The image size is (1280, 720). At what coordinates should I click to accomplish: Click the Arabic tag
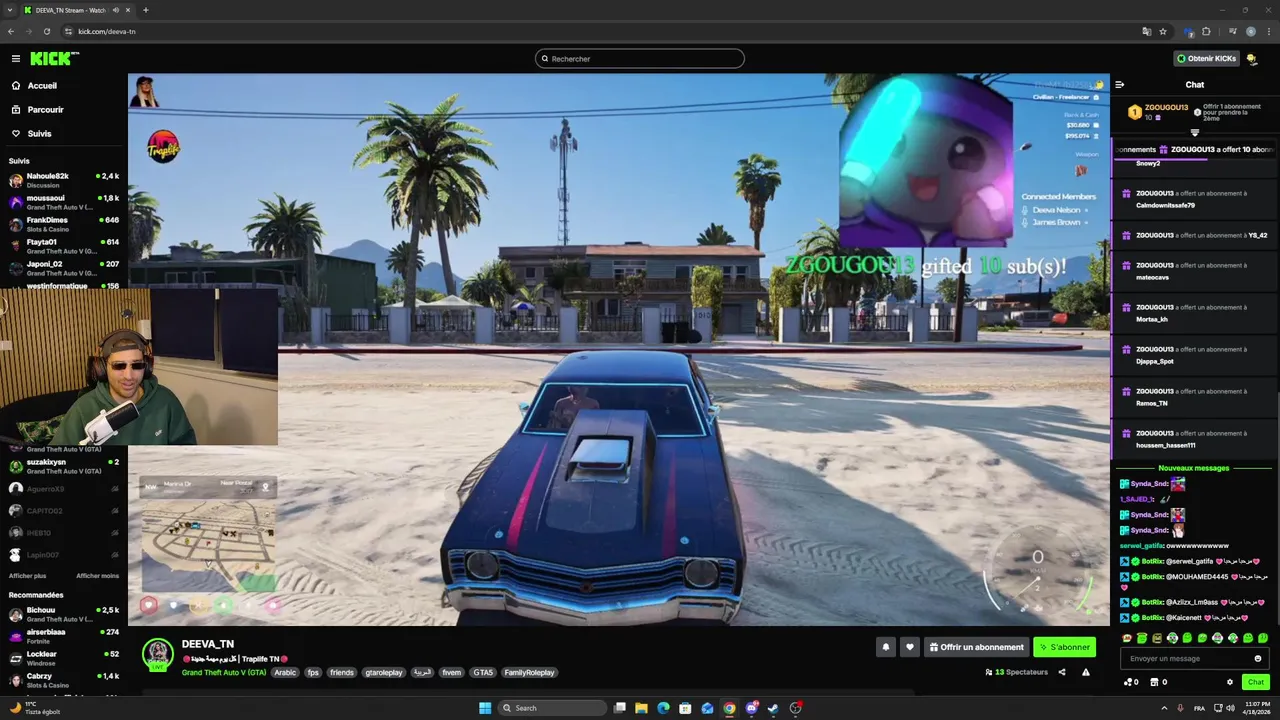click(285, 673)
